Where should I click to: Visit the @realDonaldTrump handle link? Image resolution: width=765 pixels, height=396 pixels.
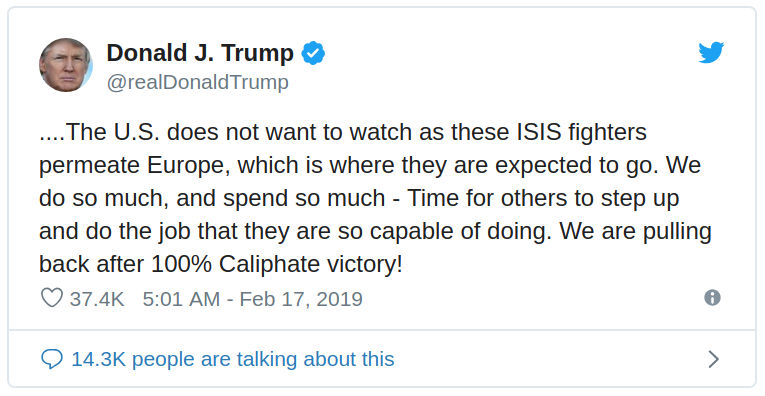(198, 82)
